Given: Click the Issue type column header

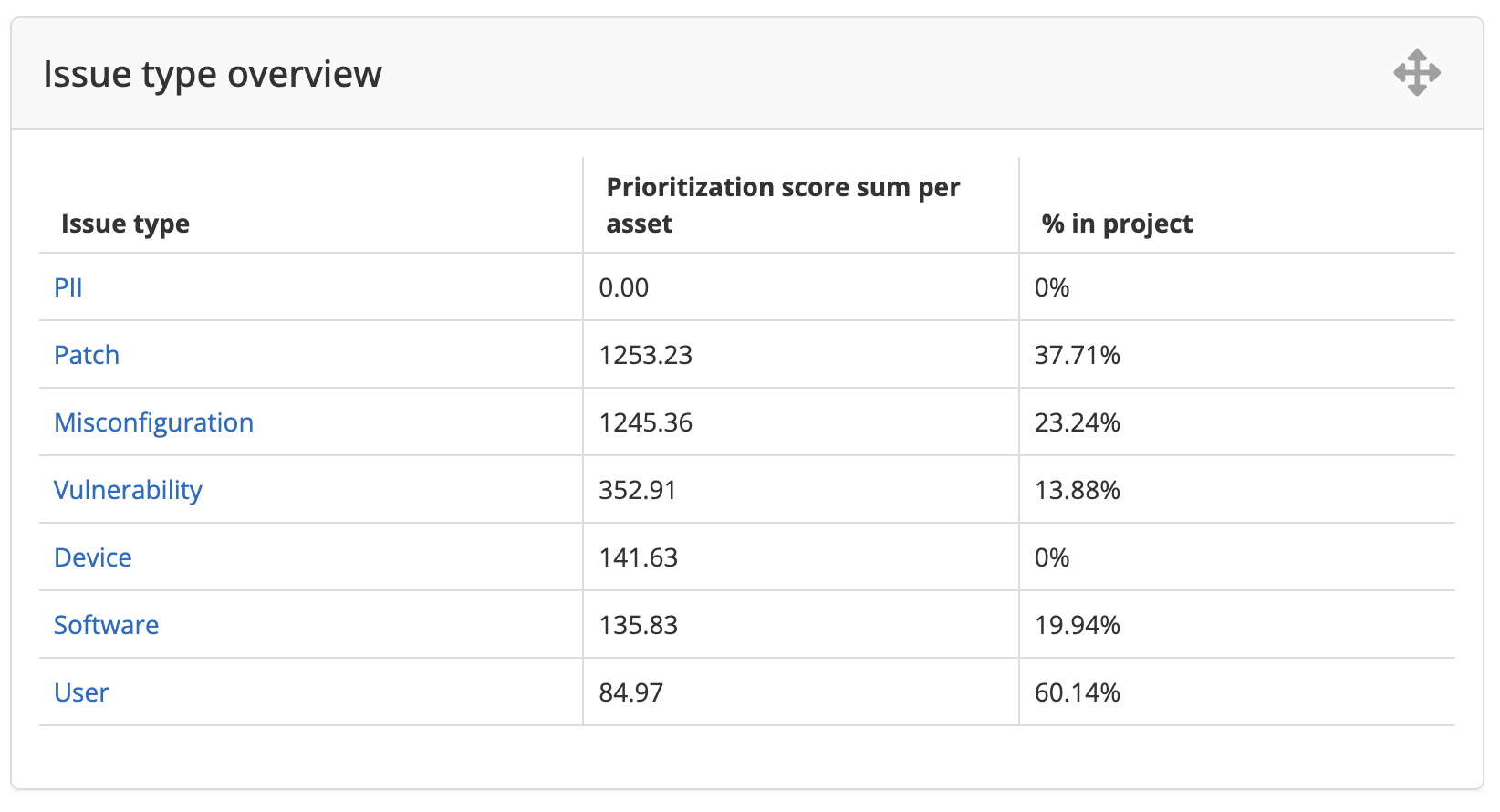Looking at the screenshot, I should coord(125,224).
